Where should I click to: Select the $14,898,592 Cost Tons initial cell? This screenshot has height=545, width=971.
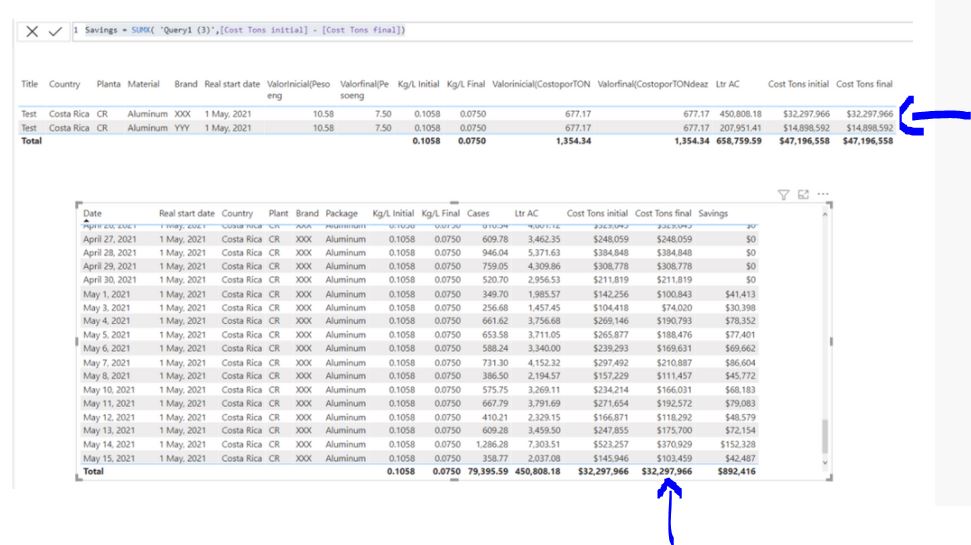pyautogui.click(x=806, y=128)
